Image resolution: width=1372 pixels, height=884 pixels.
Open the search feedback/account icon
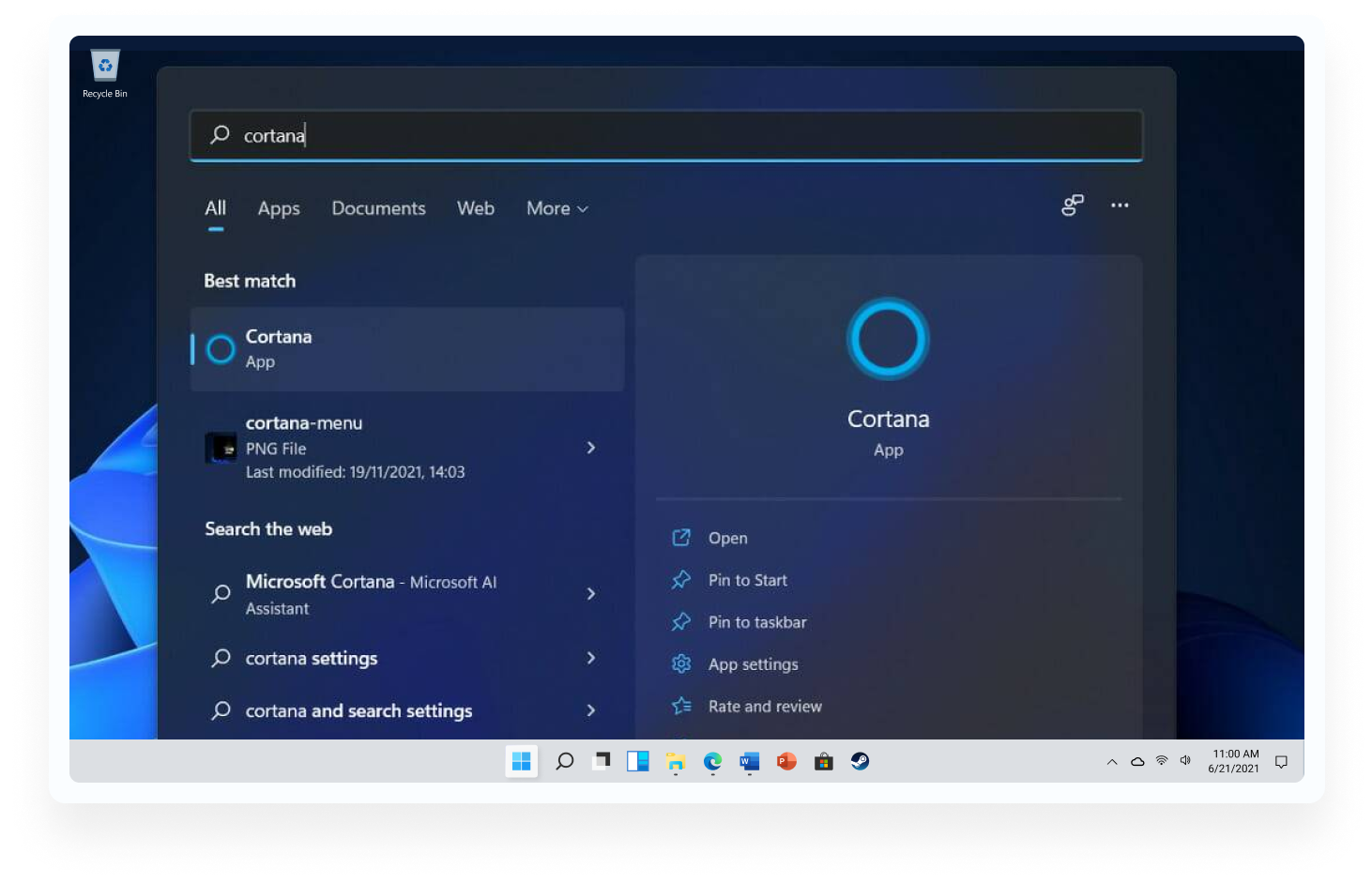(1073, 206)
